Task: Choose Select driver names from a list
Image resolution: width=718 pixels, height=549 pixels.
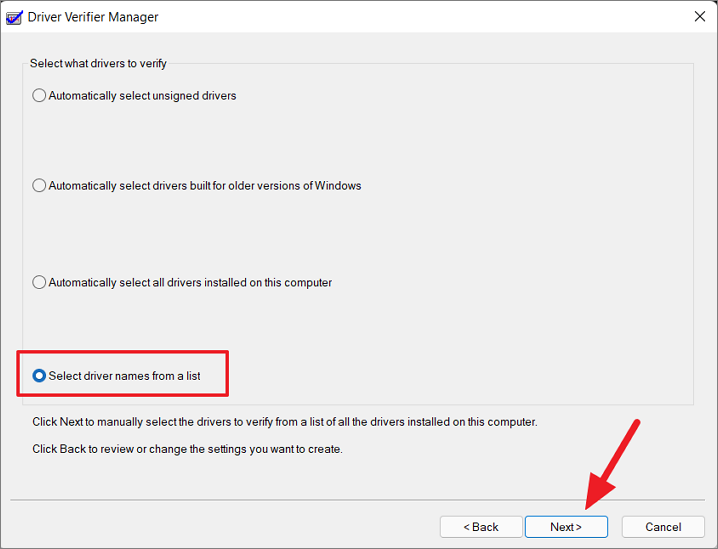Action: tap(116, 376)
